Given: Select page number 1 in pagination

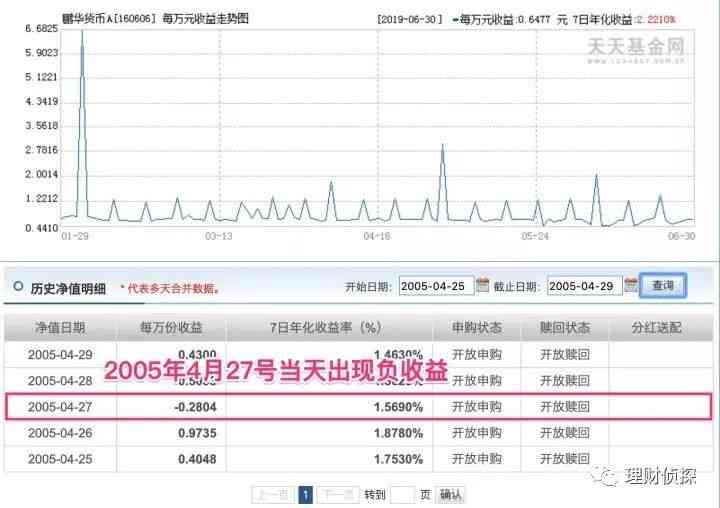Looking at the screenshot, I should [306, 494].
